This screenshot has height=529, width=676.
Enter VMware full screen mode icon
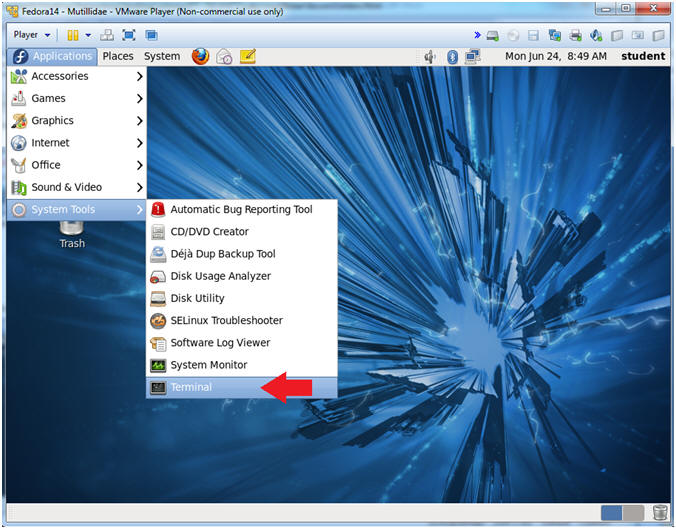(x=129, y=35)
